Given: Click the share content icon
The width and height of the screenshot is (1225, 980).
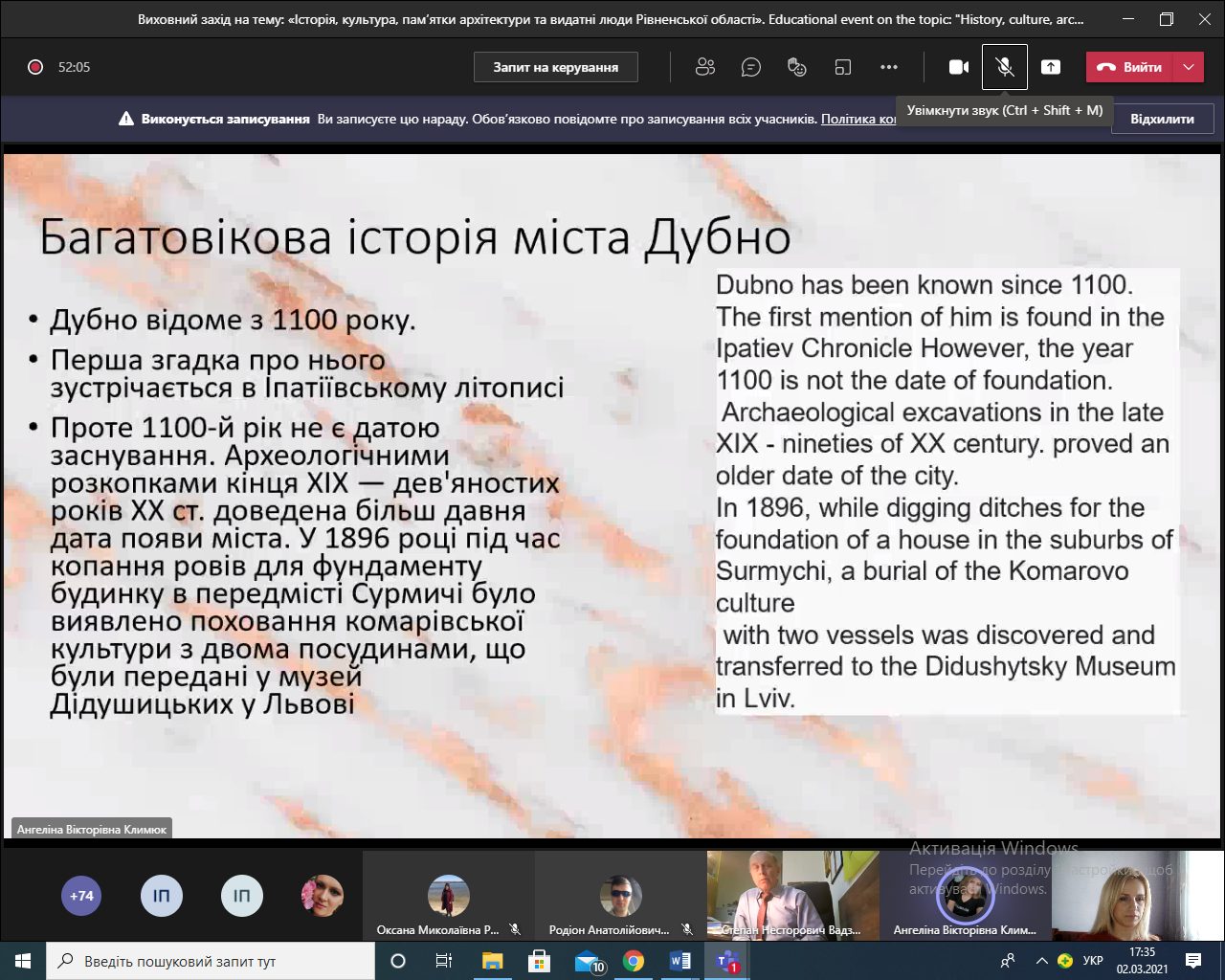Looking at the screenshot, I should point(1051,67).
